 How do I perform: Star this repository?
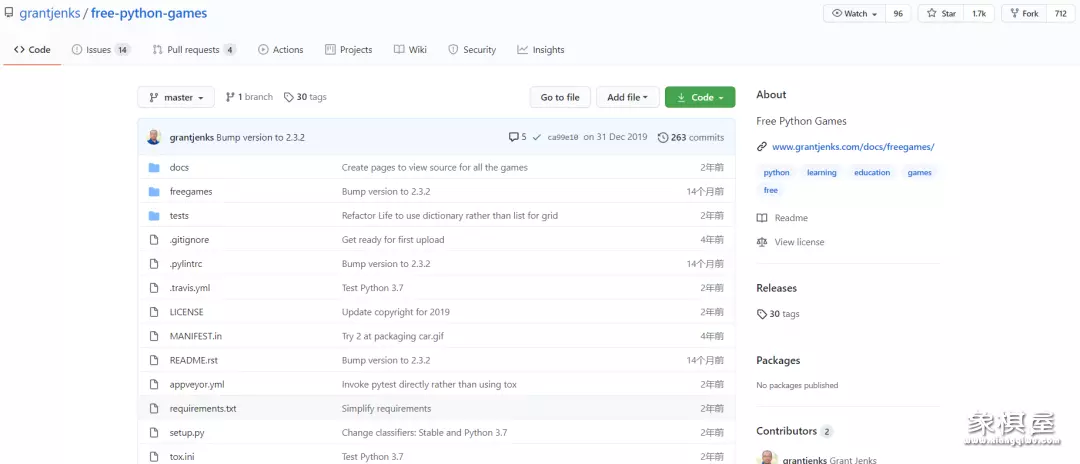point(941,14)
